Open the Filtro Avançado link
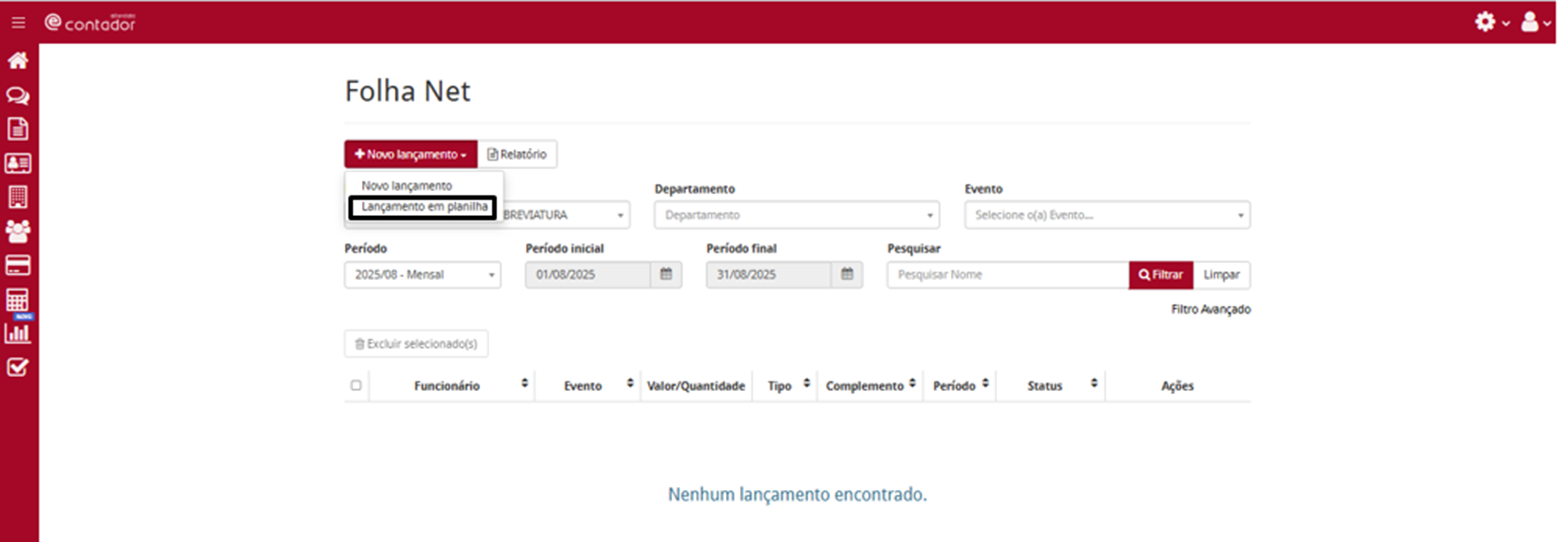The image size is (1559, 542). (1211, 310)
